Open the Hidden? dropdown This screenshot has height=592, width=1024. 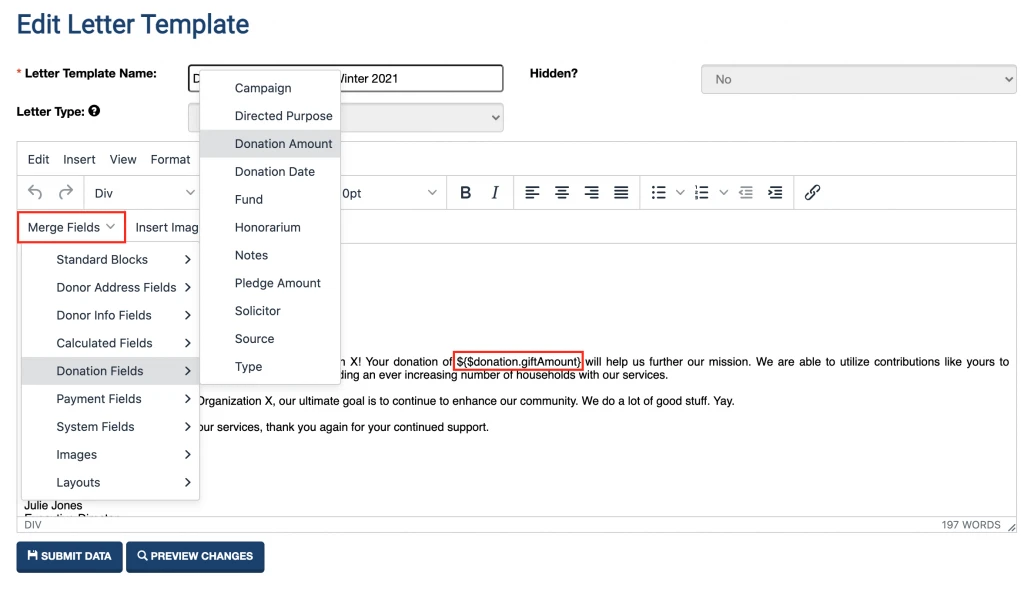(x=858, y=78)
